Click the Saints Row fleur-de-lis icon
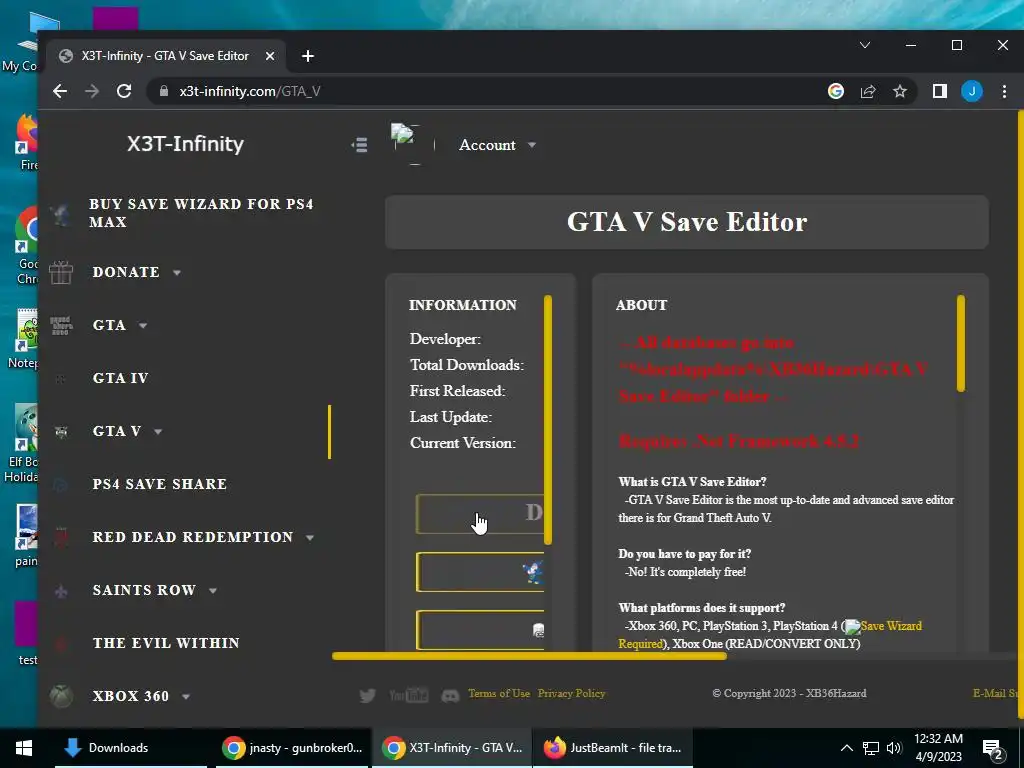 [61, 591]
